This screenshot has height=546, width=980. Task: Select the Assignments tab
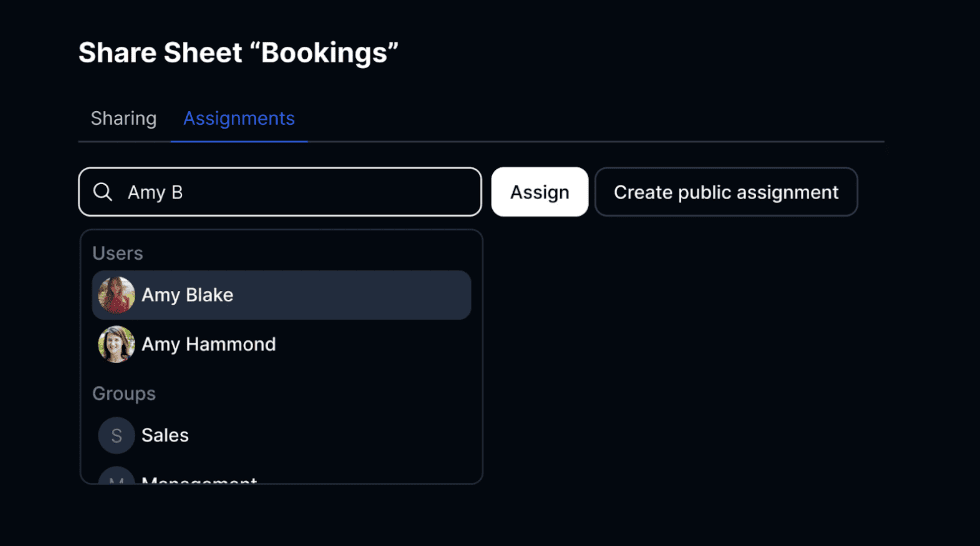tap(238, 118)
